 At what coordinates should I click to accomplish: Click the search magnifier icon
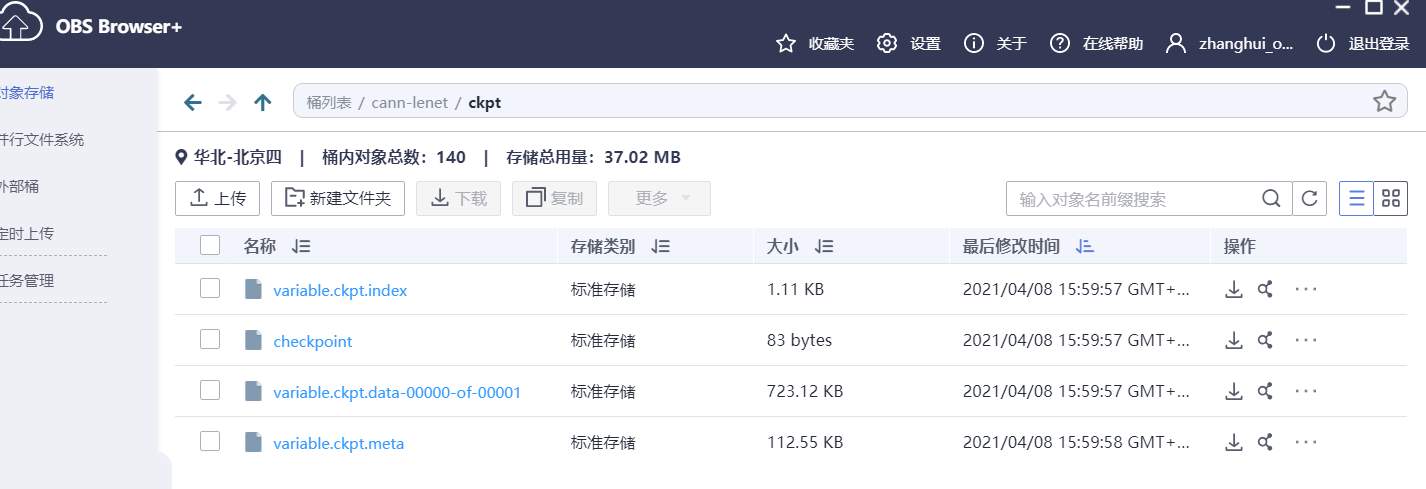pos(1271,199)
